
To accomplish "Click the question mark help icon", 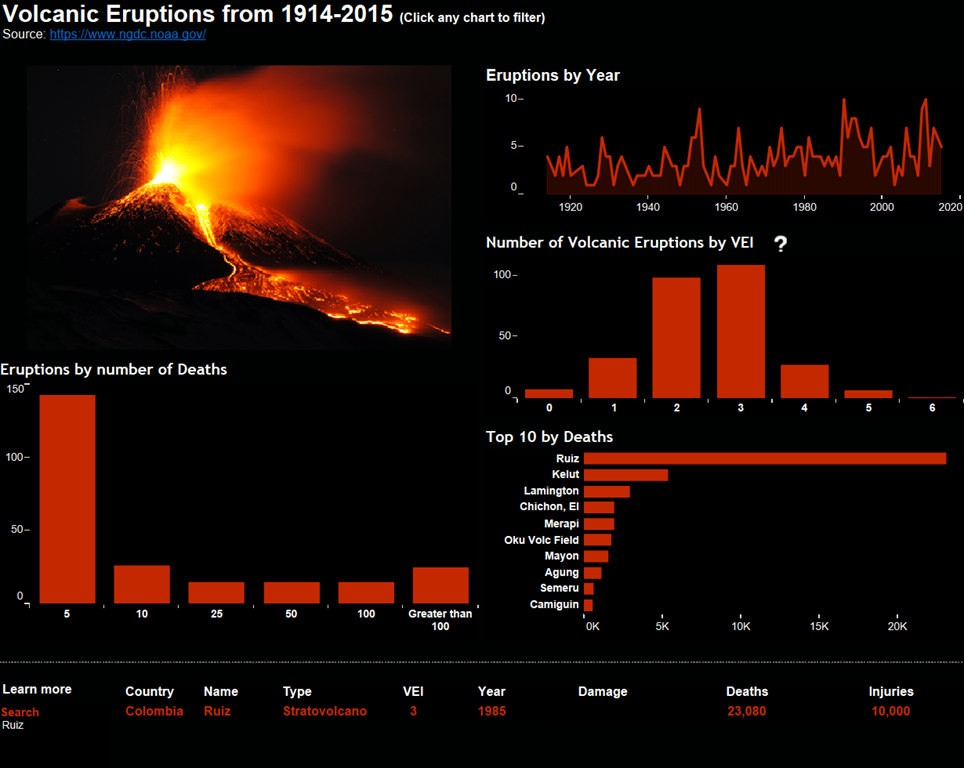I will point(781,244).
